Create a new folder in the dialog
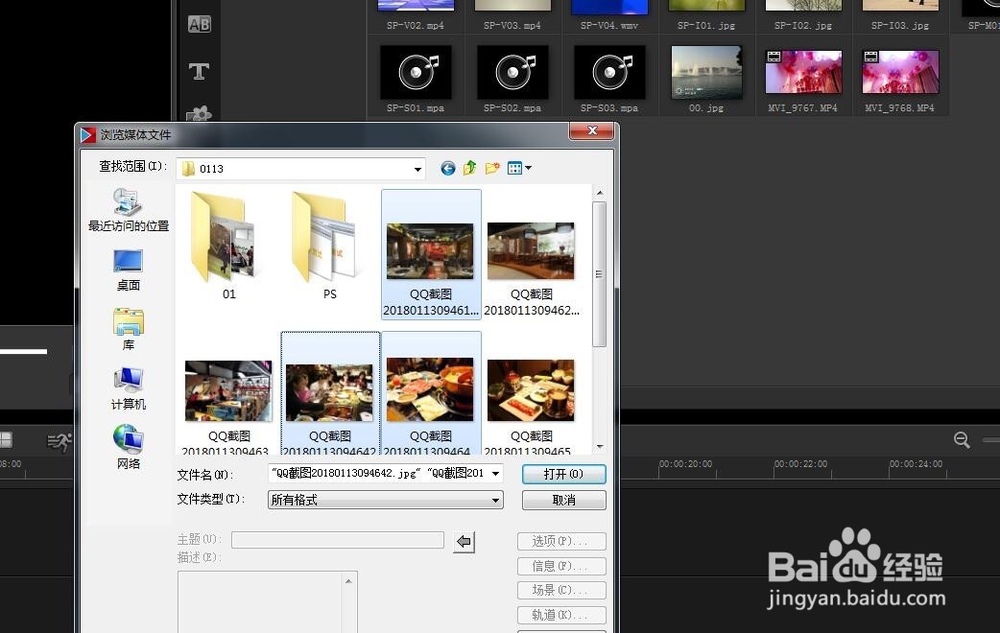Screen dimensions: 1000x633 [492, 168]
